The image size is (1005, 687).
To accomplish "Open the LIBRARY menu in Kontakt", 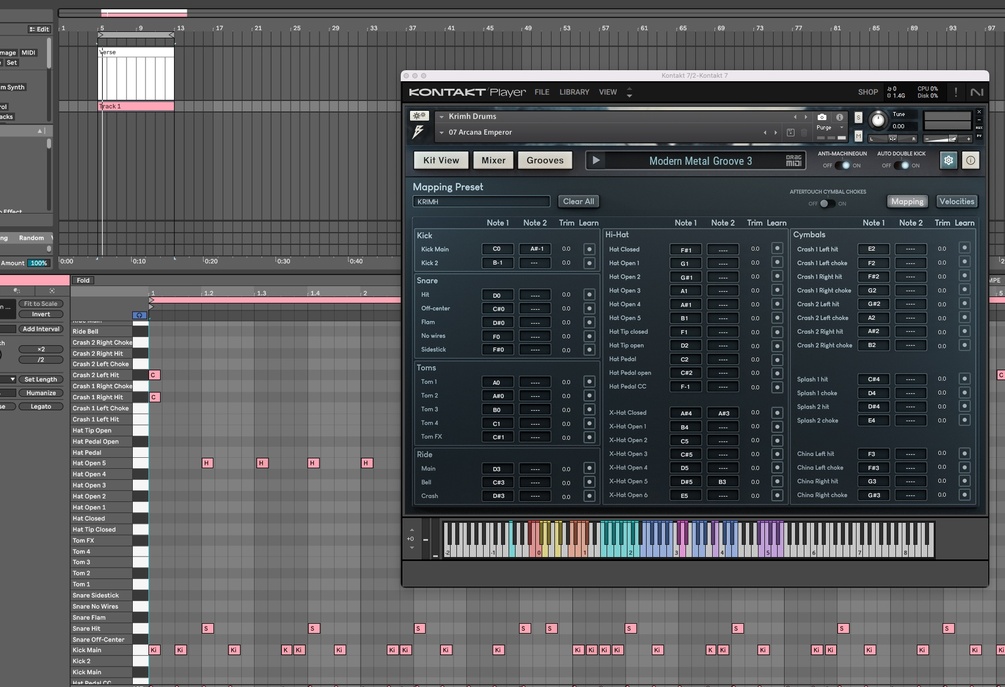I will coord(574,92).
